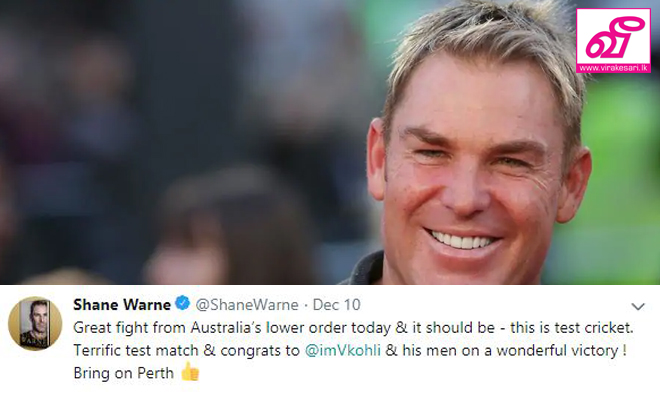Click the thumbs up emoji
The height and width of the screenshot is (400, 660).
point(190,372)
